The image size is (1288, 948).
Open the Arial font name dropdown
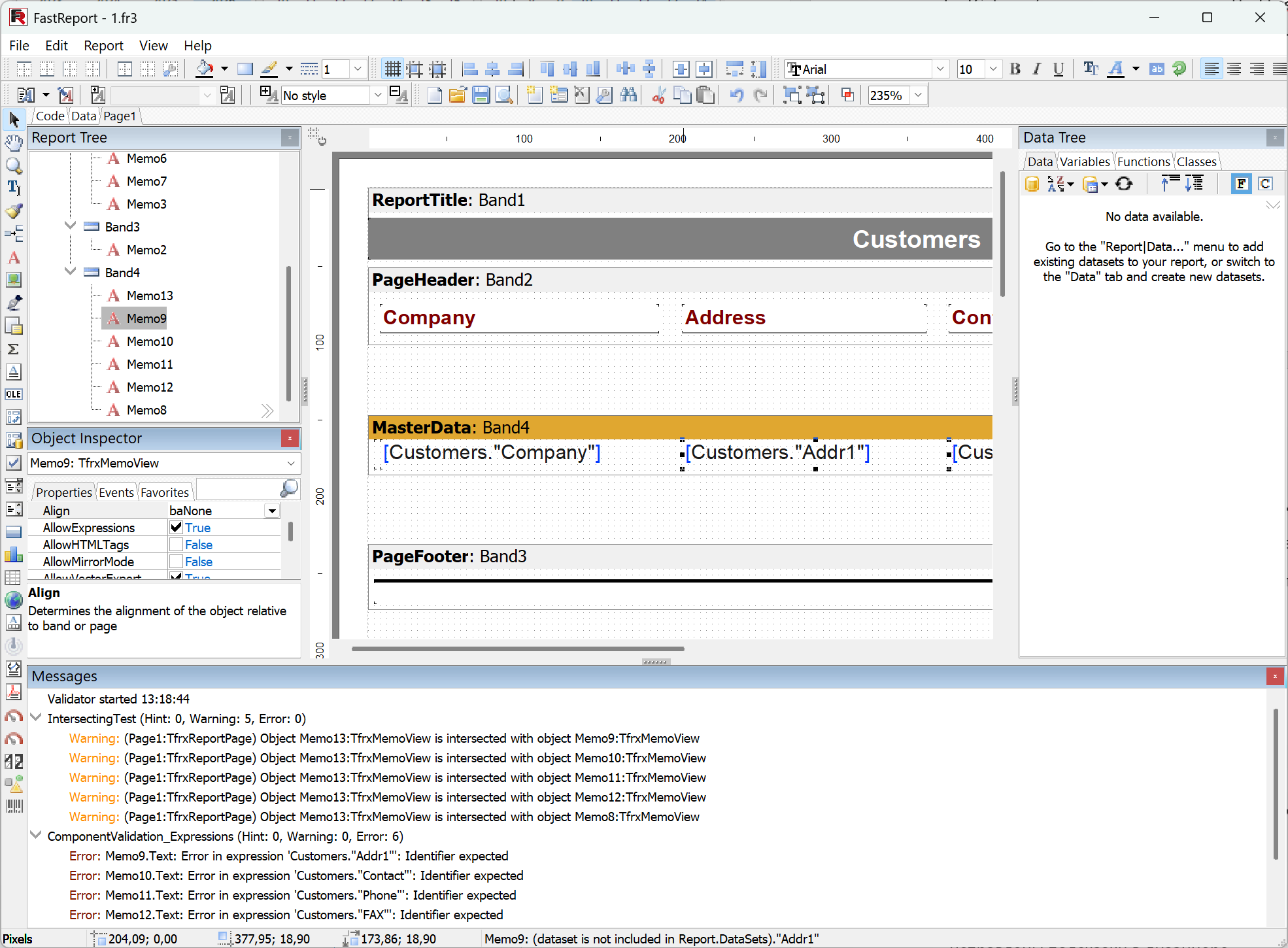(x=940, y=69)
